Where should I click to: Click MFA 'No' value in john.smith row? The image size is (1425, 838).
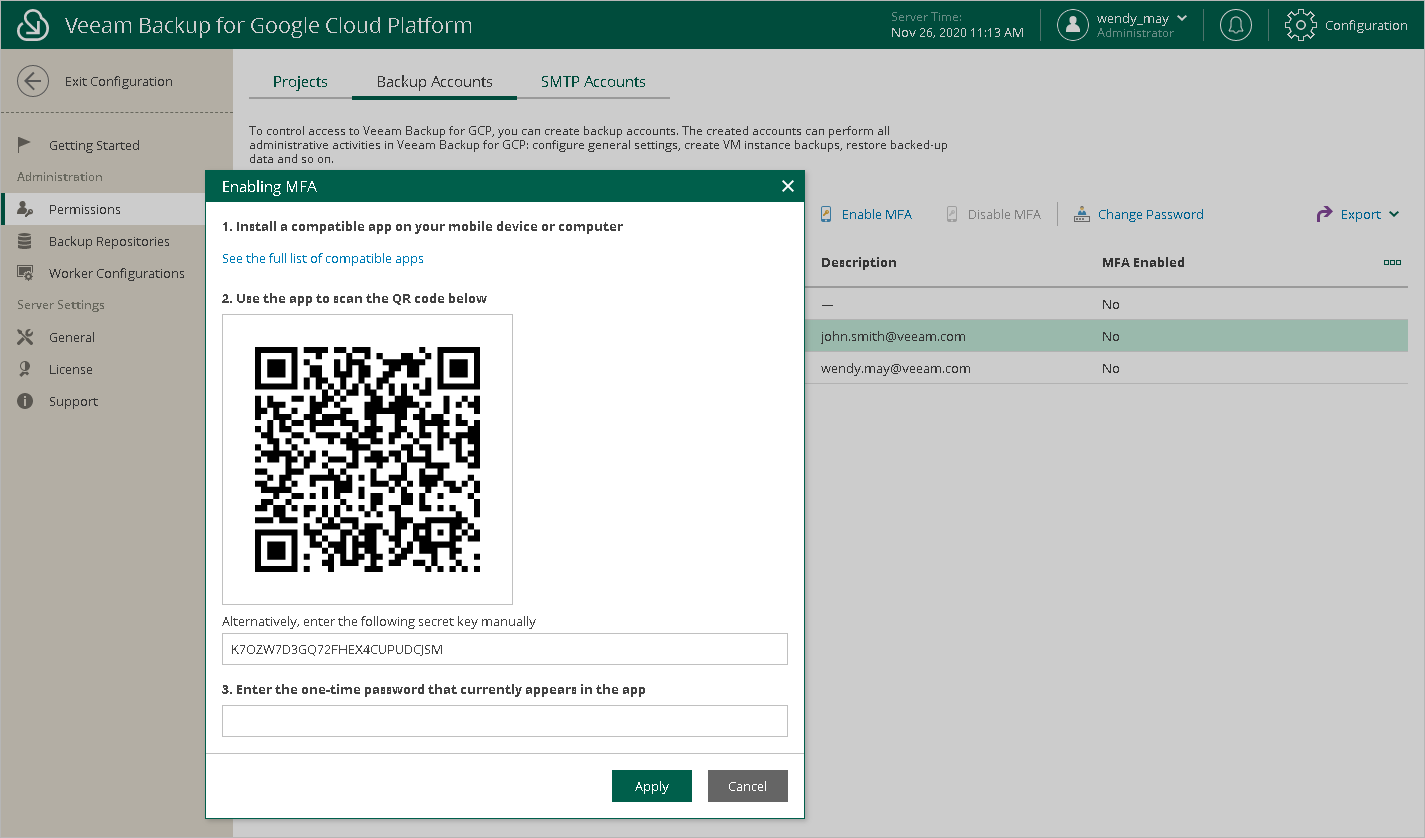tap(1110, 336)
